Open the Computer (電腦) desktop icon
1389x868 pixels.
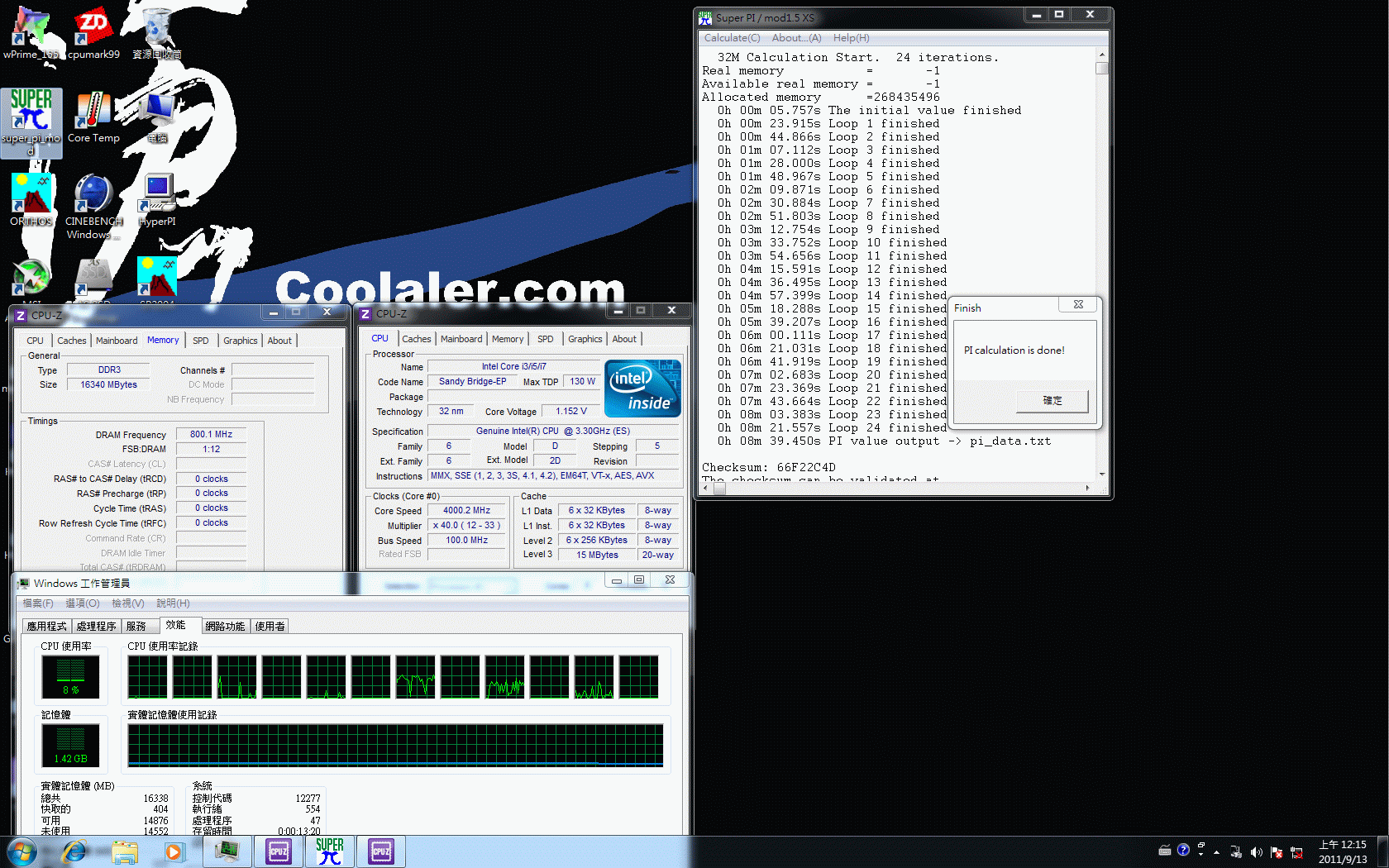click(x=157, y=117)
